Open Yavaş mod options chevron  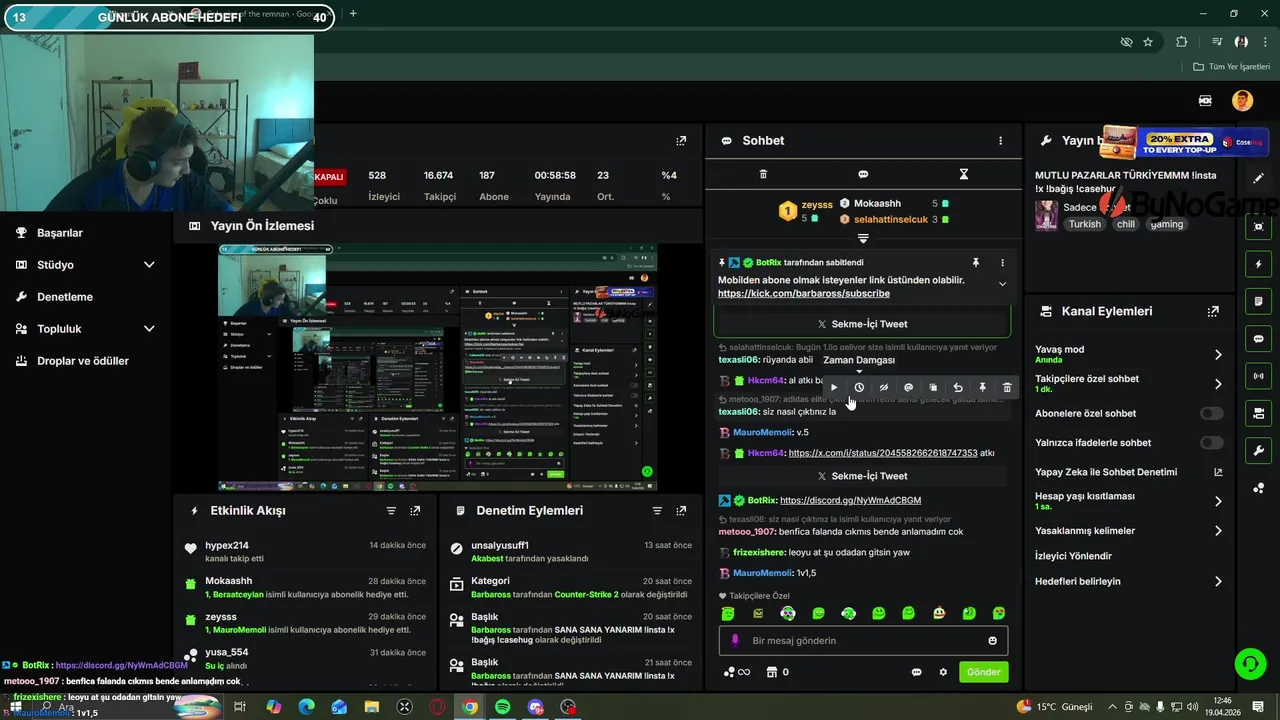[x=1218, y=355]
